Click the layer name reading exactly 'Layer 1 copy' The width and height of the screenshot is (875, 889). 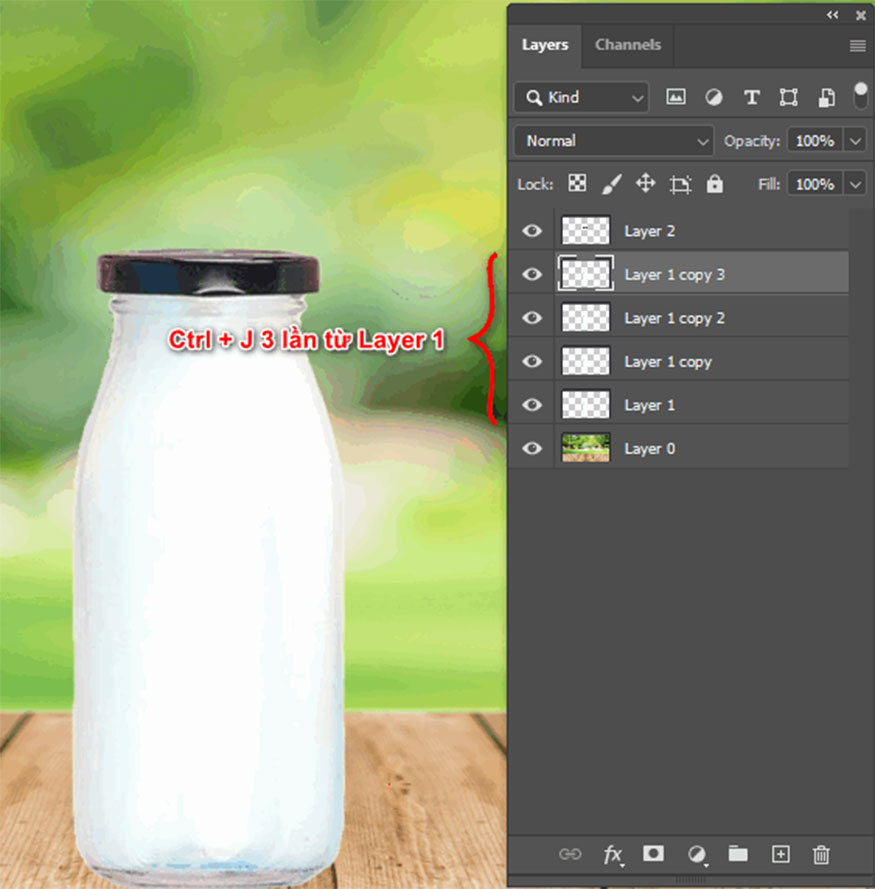[668, 362]
